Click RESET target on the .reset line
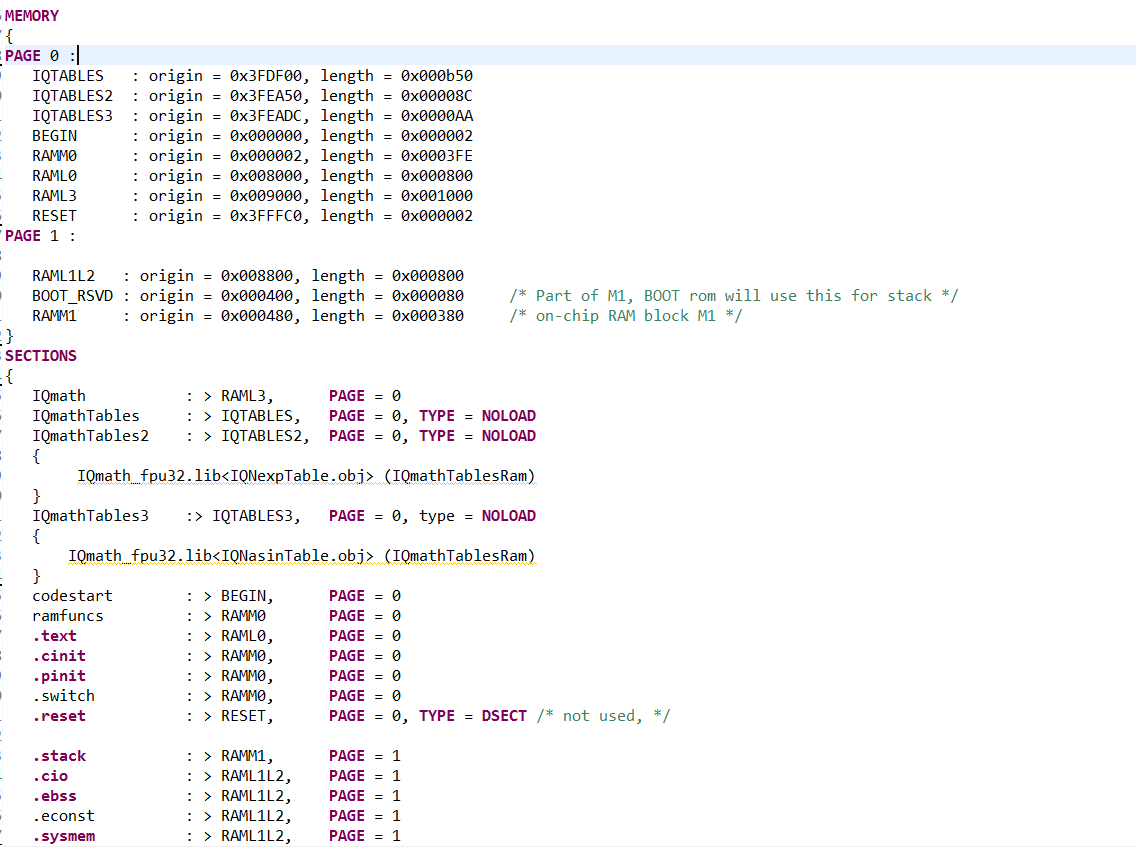This screenshot has width=1136, height=847. [x=243, y=716]
